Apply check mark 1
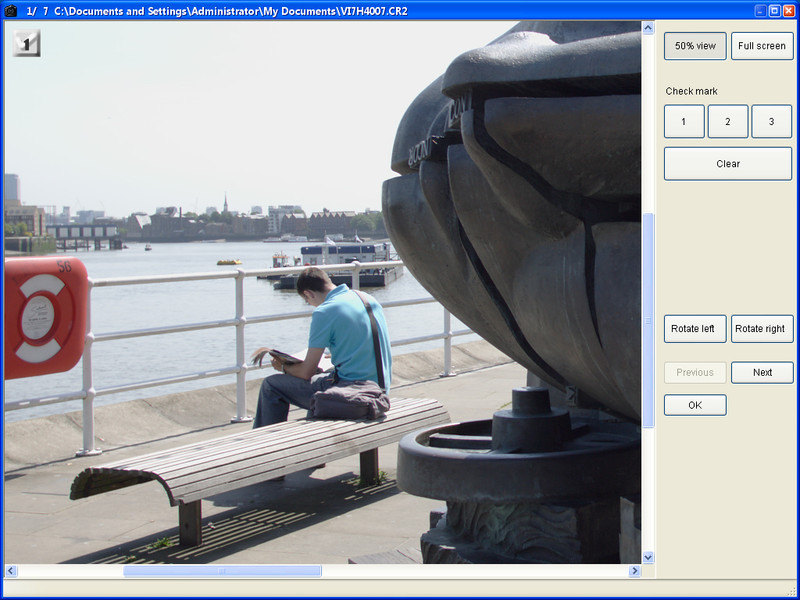The image size is (800, 600). pos(684,121)
